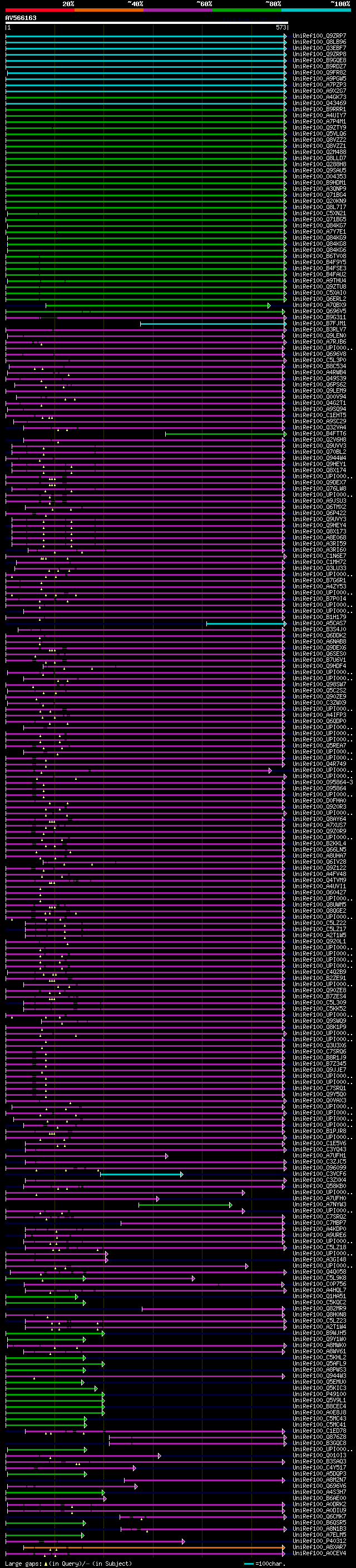
Task: Select label UniRef100_B9HDM1
Action: [x=319, y=182]
